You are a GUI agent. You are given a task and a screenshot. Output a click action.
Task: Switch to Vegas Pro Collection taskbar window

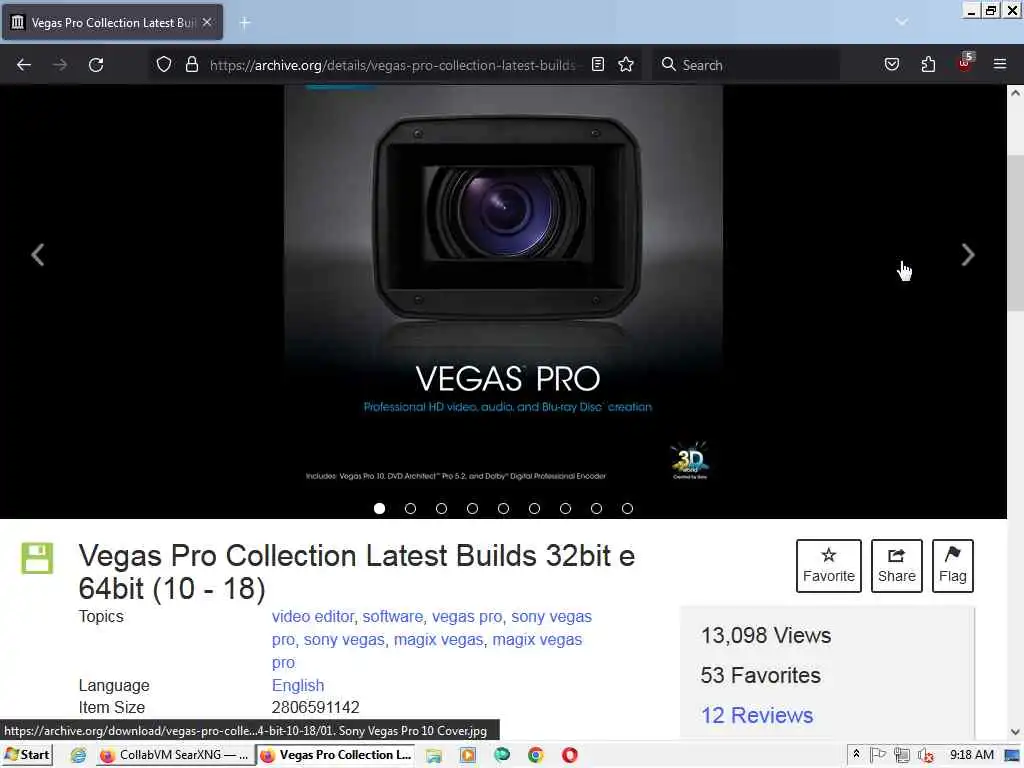337,755
